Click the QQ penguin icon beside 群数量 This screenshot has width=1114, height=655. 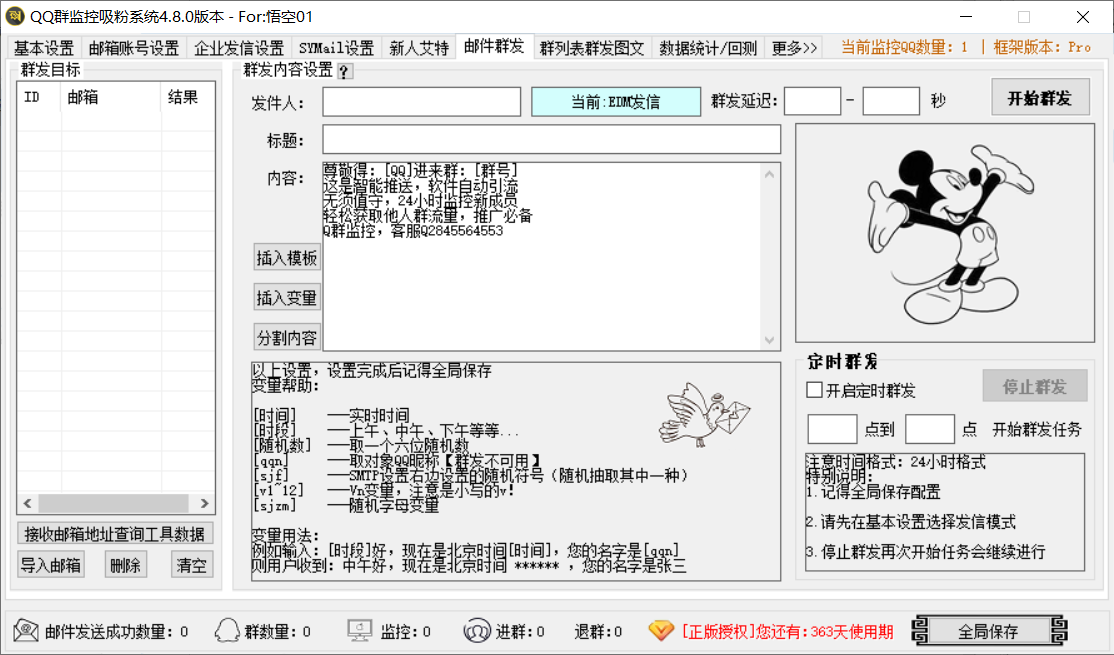coord(227,630)
